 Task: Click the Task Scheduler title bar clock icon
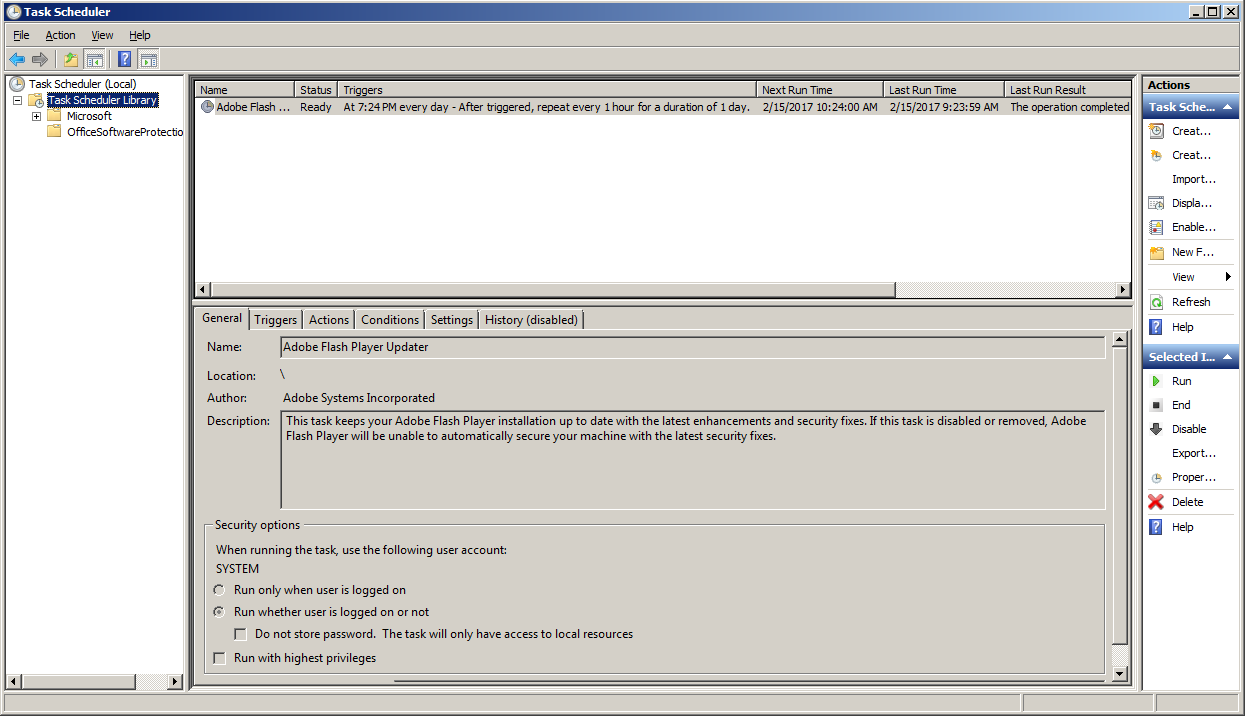tap(13, 12)
